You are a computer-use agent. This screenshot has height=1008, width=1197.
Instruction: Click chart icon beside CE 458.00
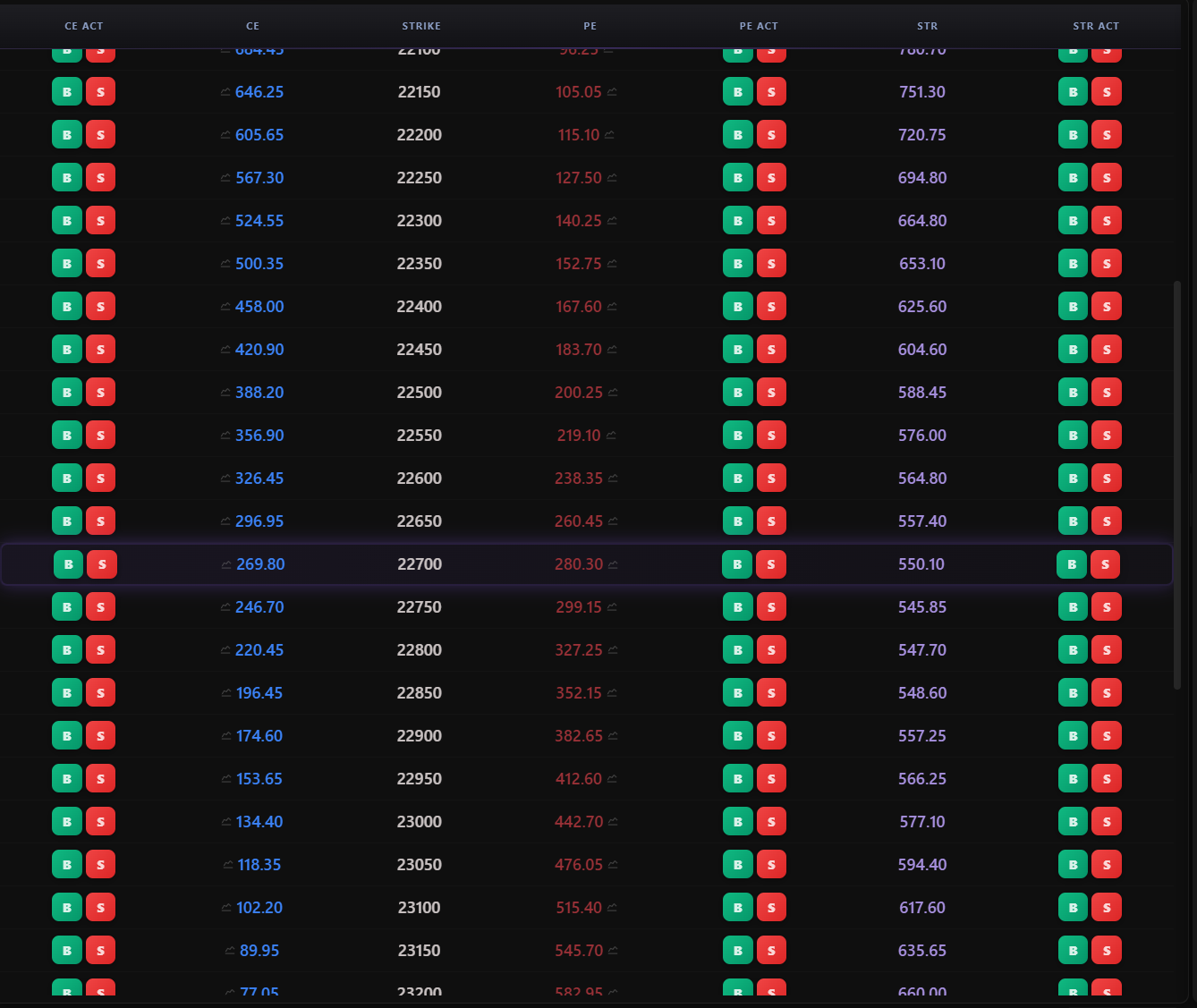point(225,307)
